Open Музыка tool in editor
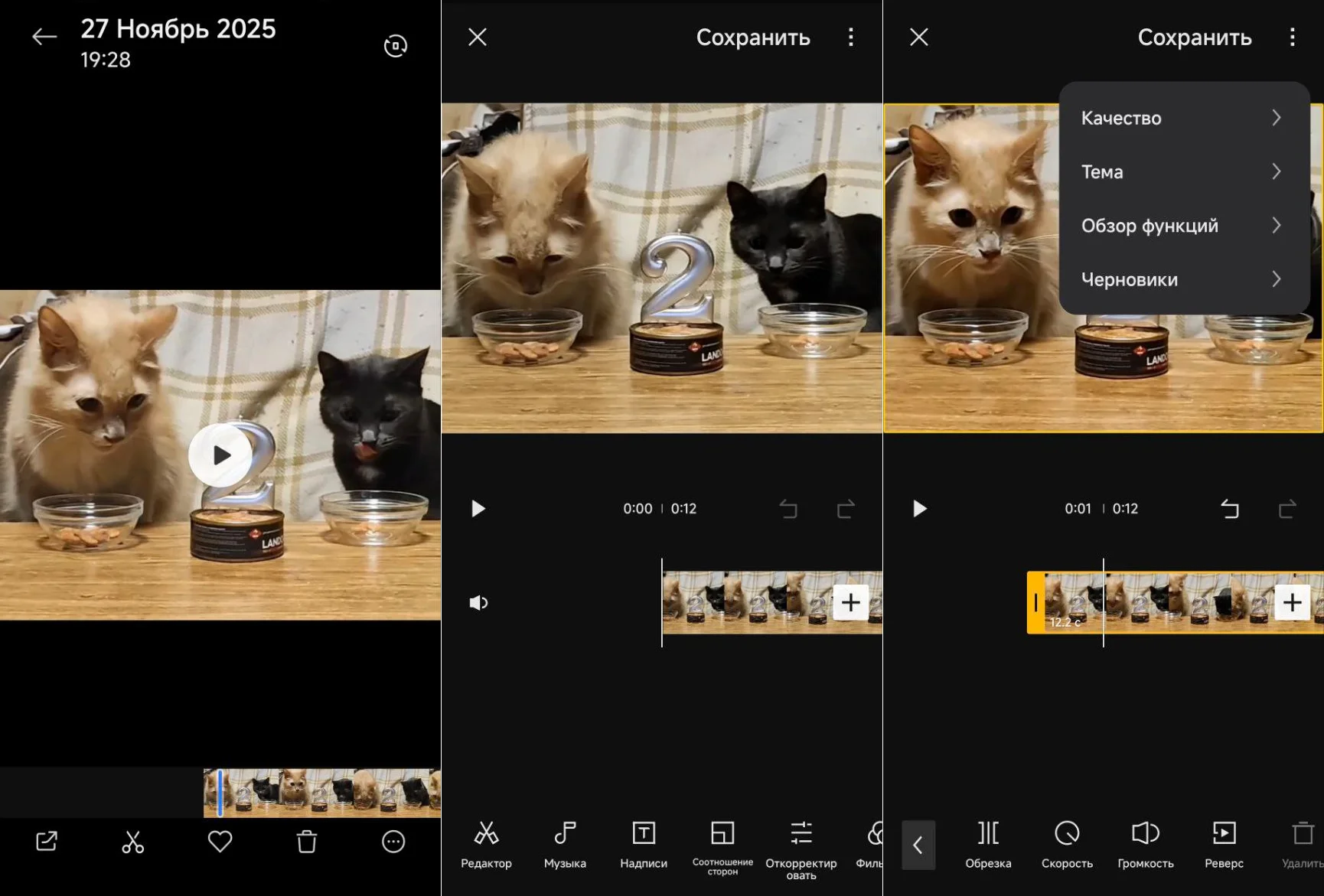This screenshot has height=896, width=1324. click(565, 844)
